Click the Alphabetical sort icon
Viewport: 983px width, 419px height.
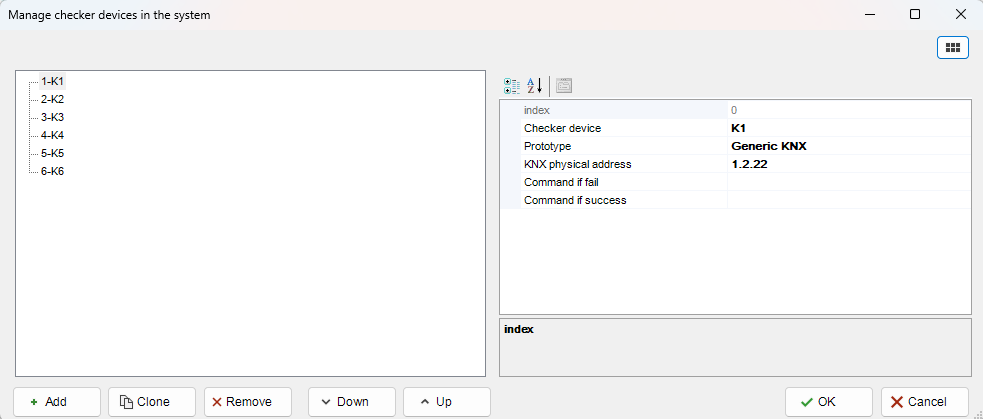click(x=534, y=86)
